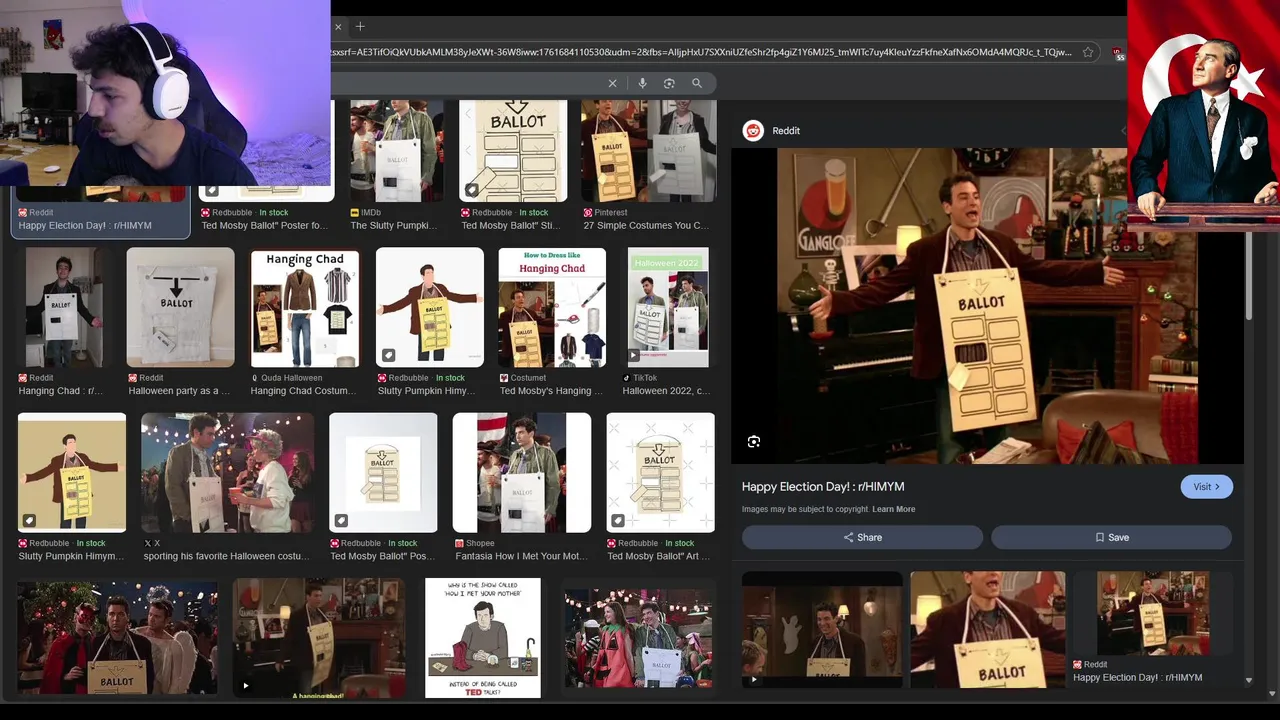The width and height of the screenshot is (1280, 720).
Task: Click the 'Hanging Chad Costum...' caption text
Action: pos(303,391)
